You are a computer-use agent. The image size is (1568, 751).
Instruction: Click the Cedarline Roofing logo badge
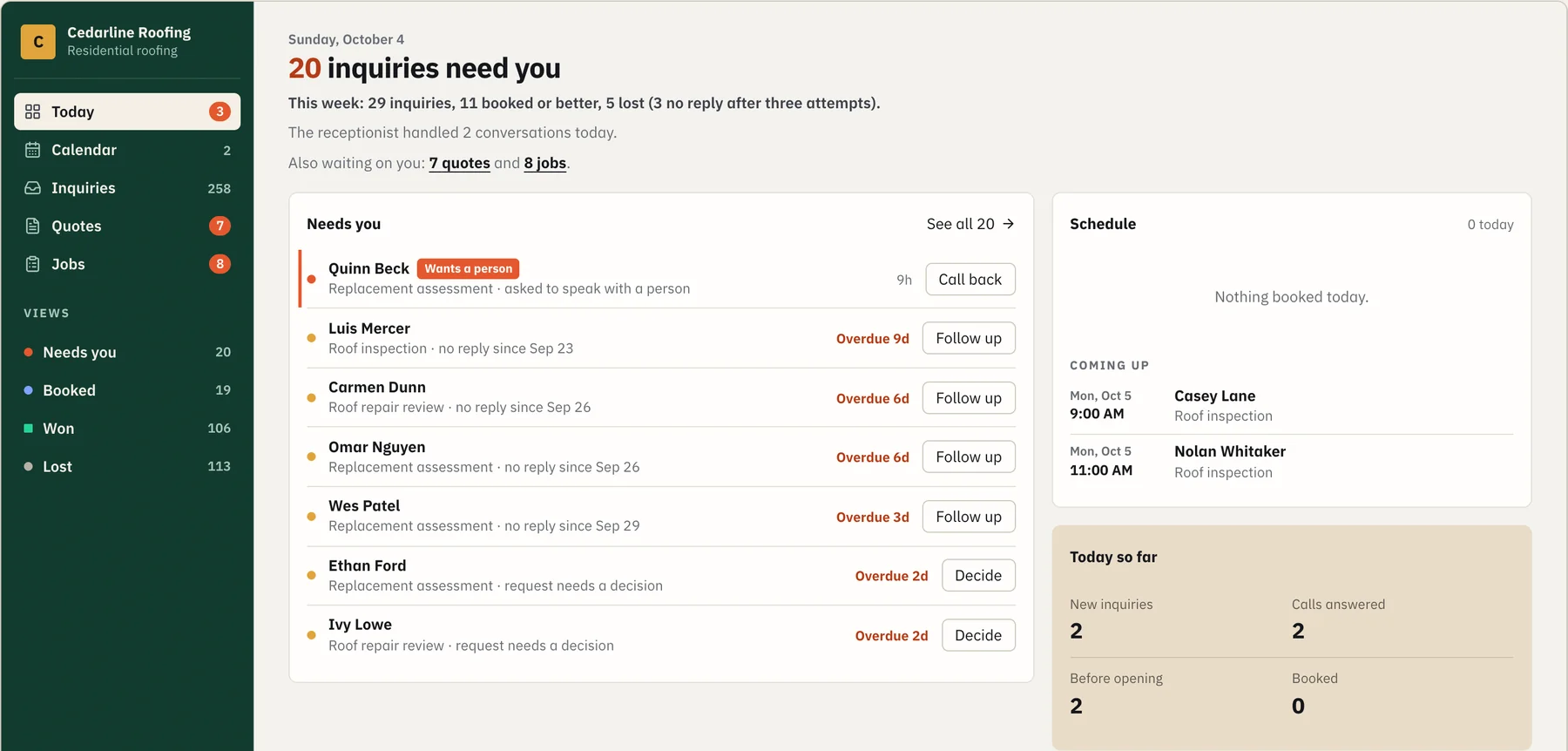38,42
